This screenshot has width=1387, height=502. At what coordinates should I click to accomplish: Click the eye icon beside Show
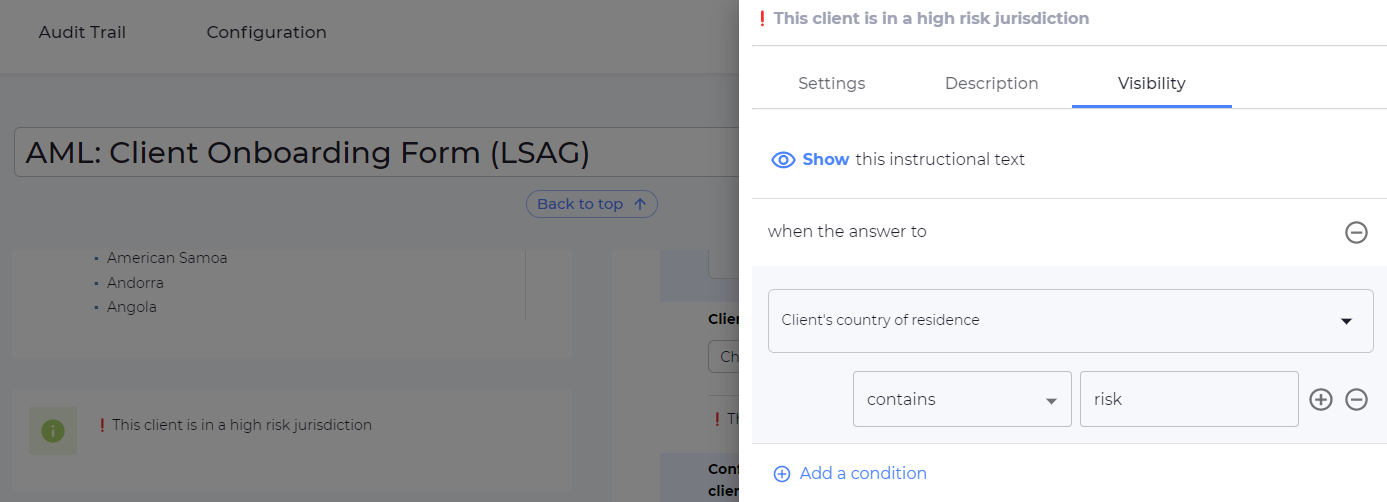(783, 160)
